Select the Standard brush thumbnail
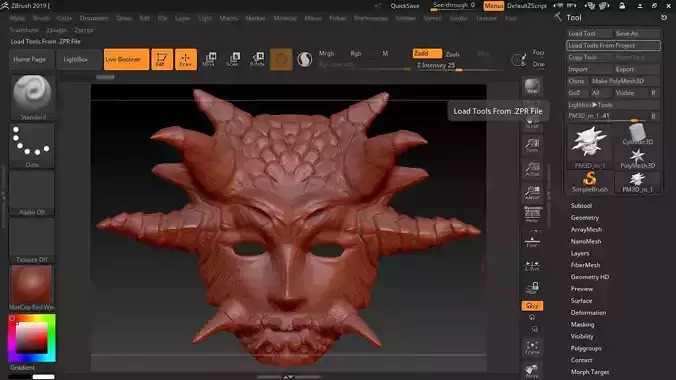The image size is (676, 380). [32, 97]
